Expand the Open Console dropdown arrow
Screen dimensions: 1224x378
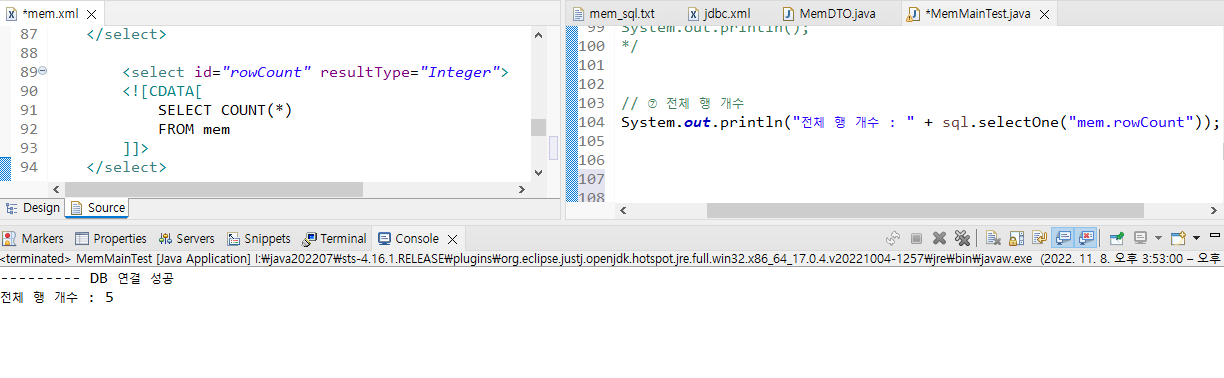pos(1196,238)
